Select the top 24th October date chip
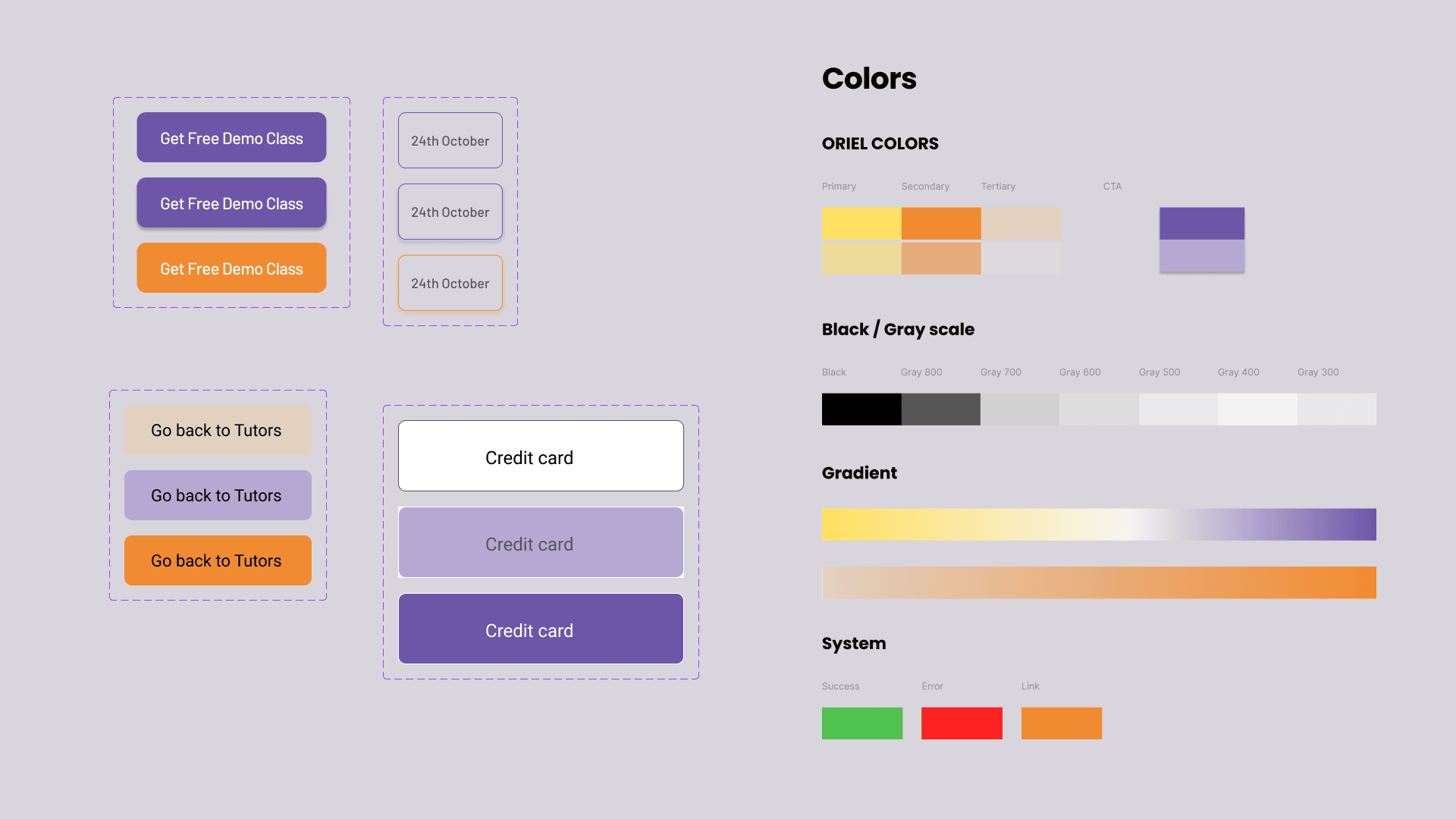Viewport: 1456px width, 819px height. pyautogui.click(x=450, y=140)
